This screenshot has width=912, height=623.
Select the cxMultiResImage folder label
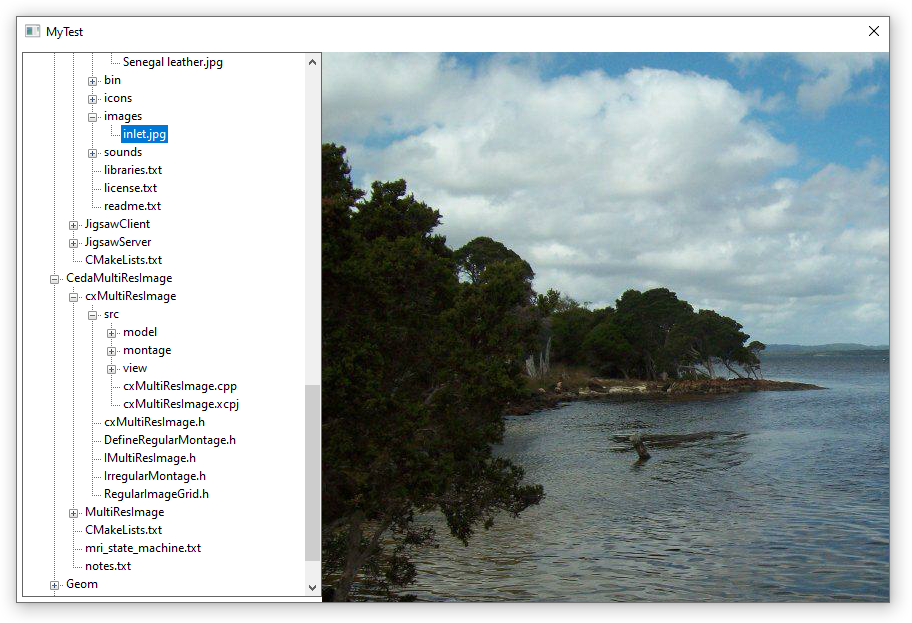[x=130, y=296]
